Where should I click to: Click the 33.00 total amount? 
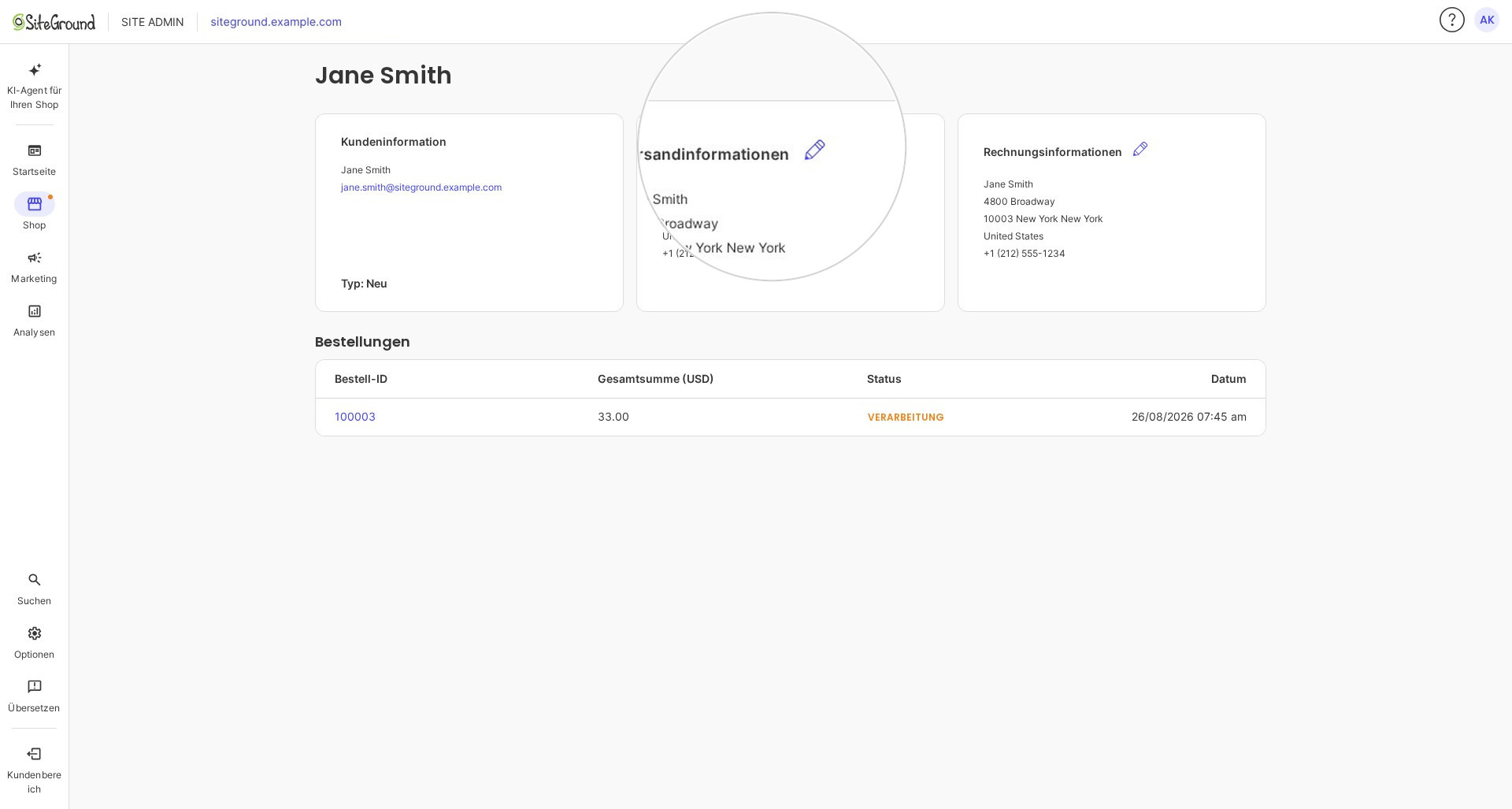[x=613, y=417]
